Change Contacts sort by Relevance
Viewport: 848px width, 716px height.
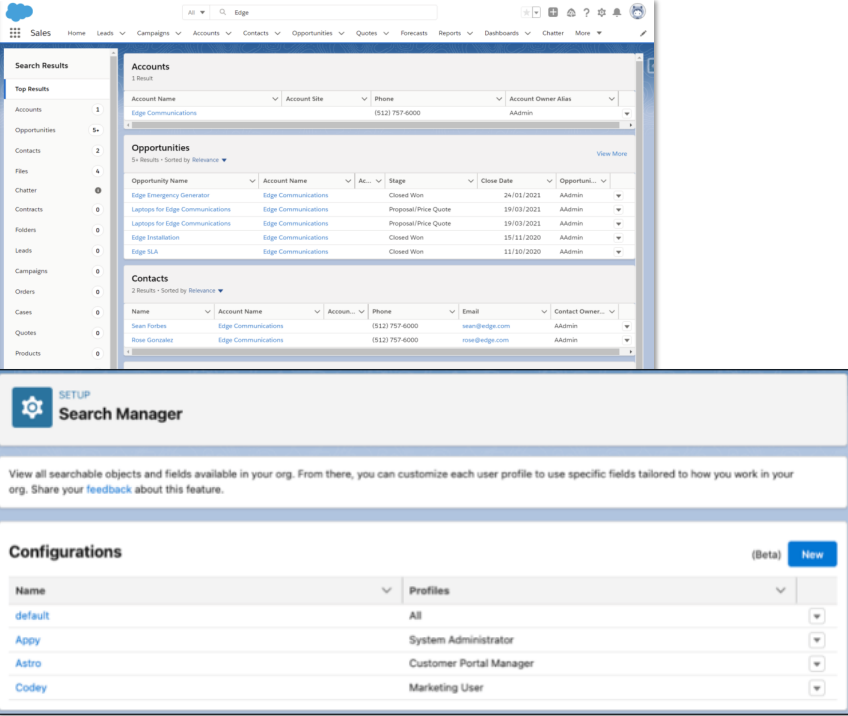tap(206, 291)
